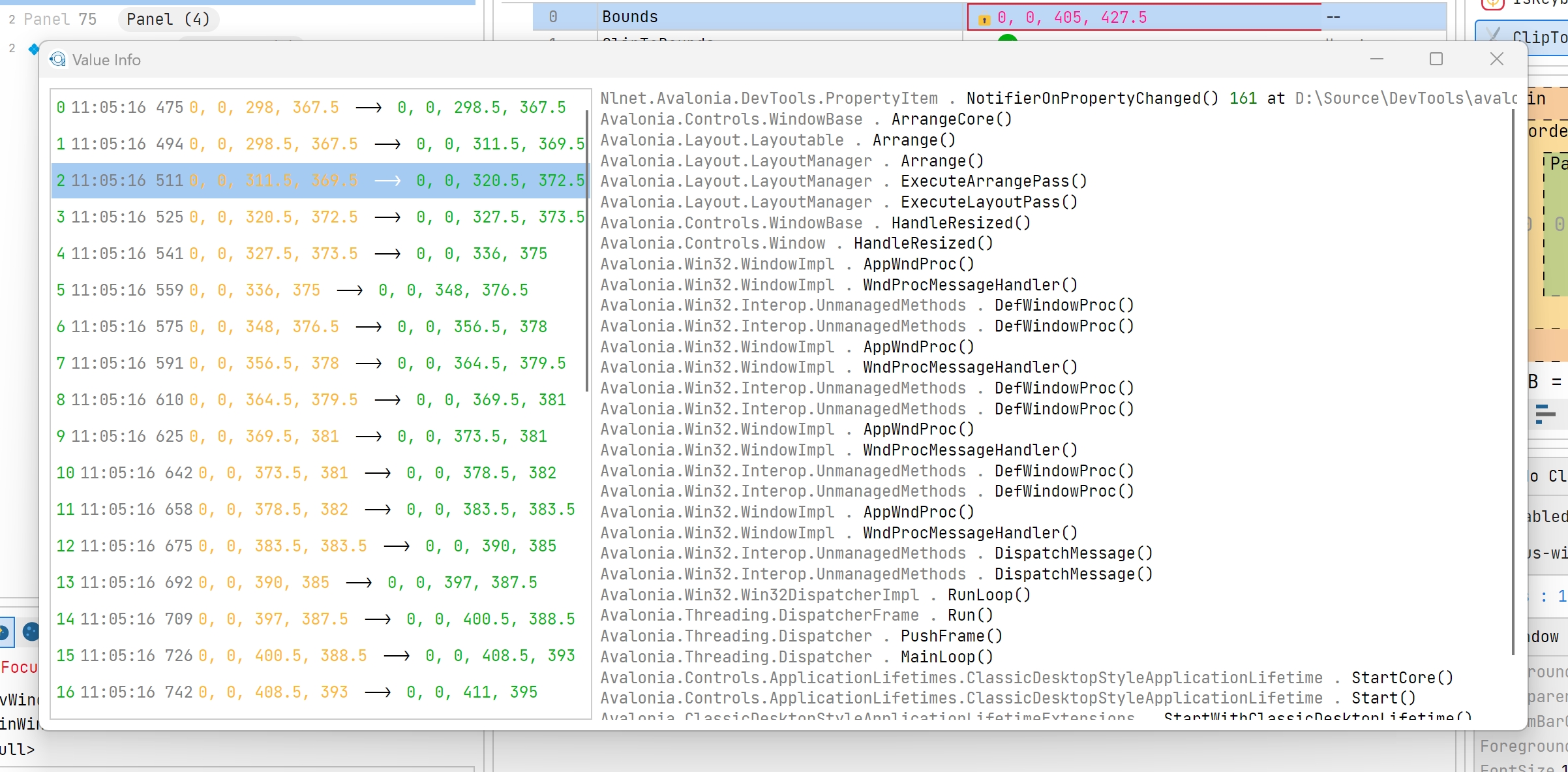Close the Value Info window
This screenshot has height=772, width=1568.
tap(1497, 59)
